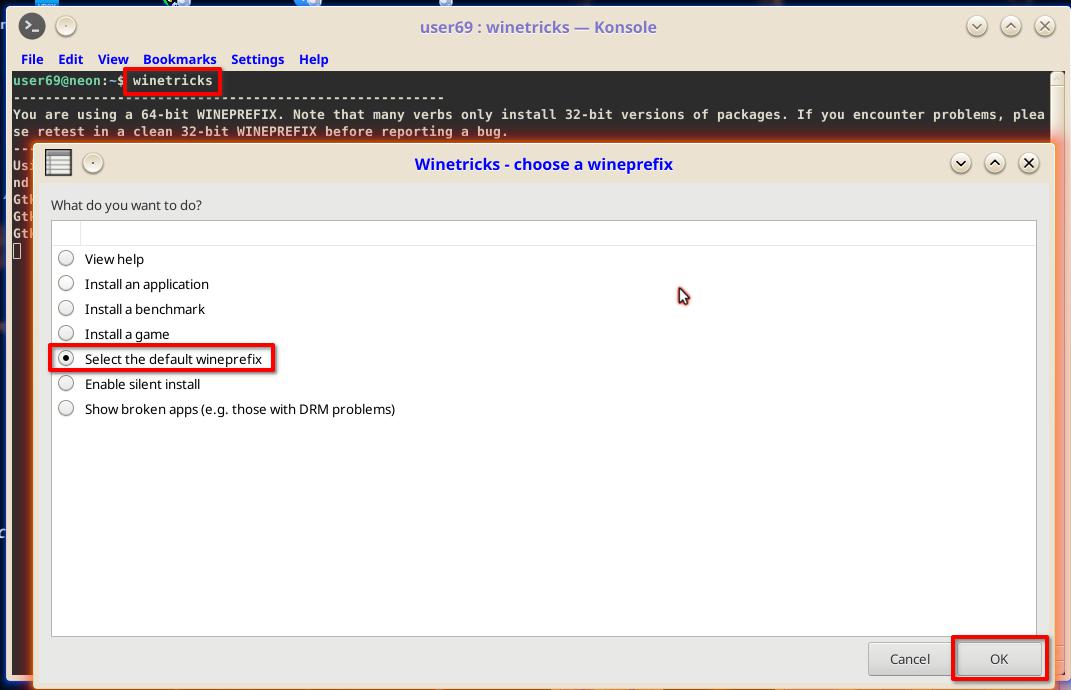This screenshot has height=690, width=1071.
Task: Open the Edit menu in Konsole
Action: pyautogui.click(x=70, y=59)
